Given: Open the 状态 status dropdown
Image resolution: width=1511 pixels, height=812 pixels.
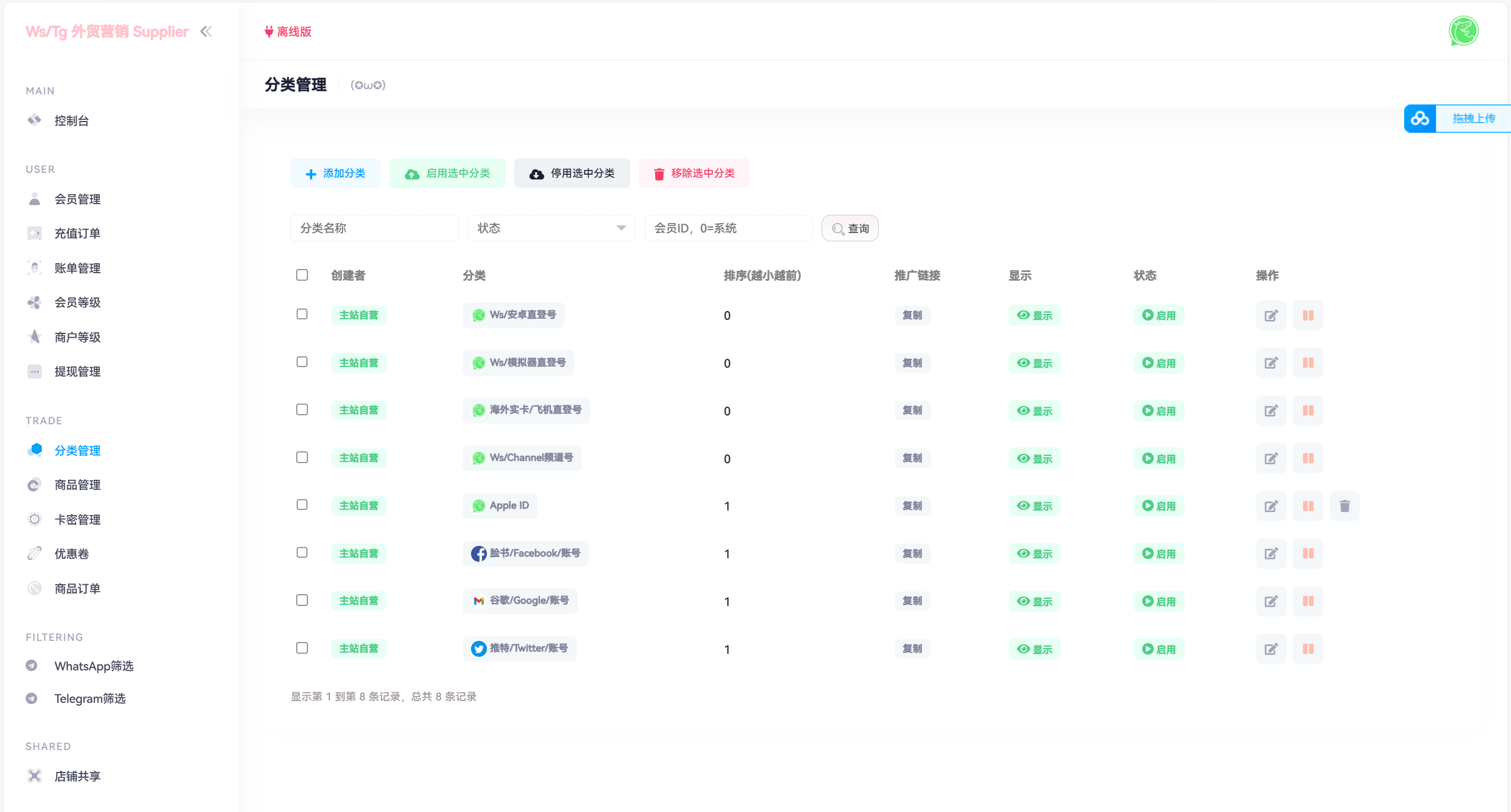Looking at the screenshot, I should [550, 228].
